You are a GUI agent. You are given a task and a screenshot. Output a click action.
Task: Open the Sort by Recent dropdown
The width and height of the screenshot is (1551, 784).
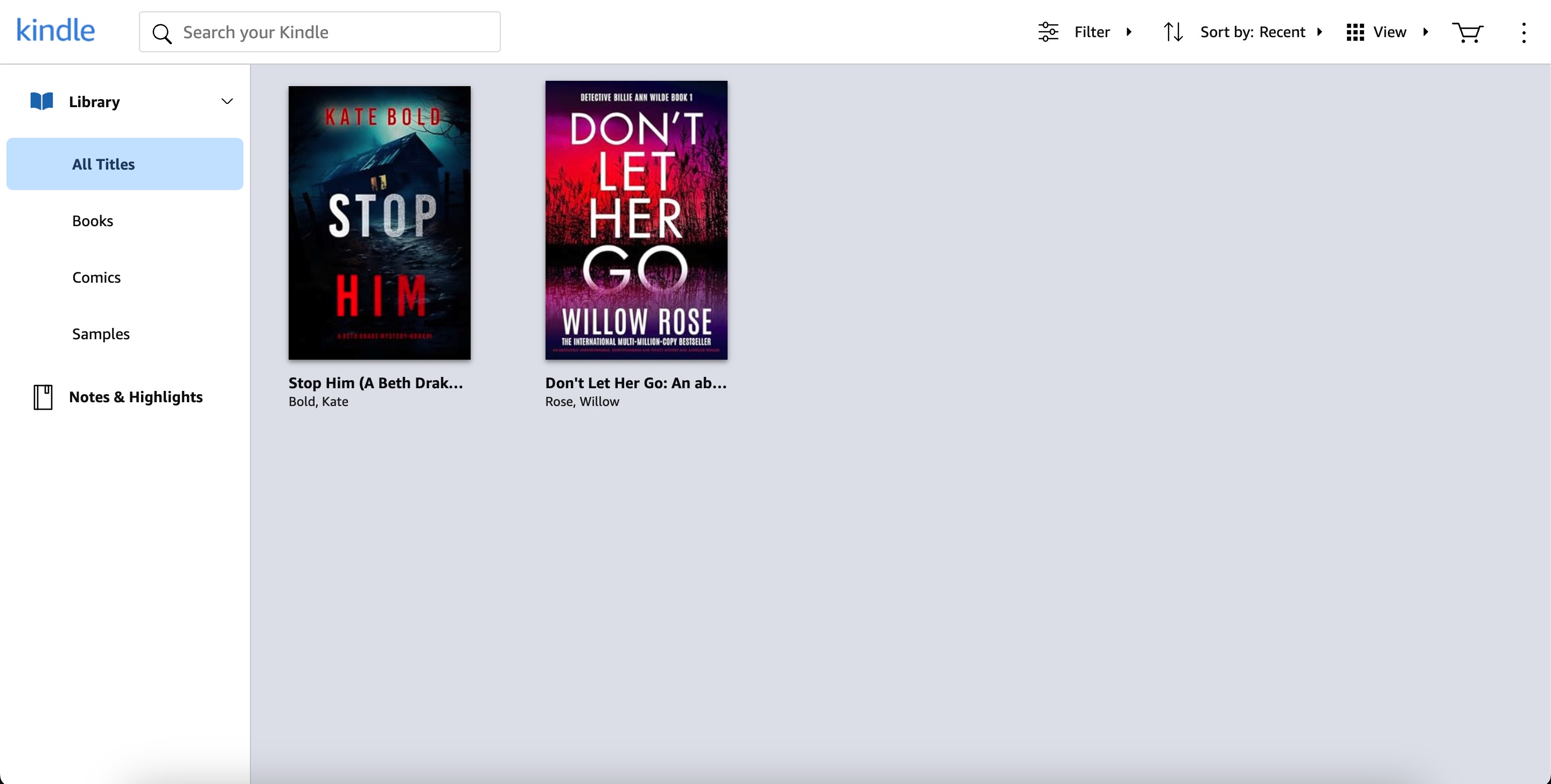(x=1261, y=32)
